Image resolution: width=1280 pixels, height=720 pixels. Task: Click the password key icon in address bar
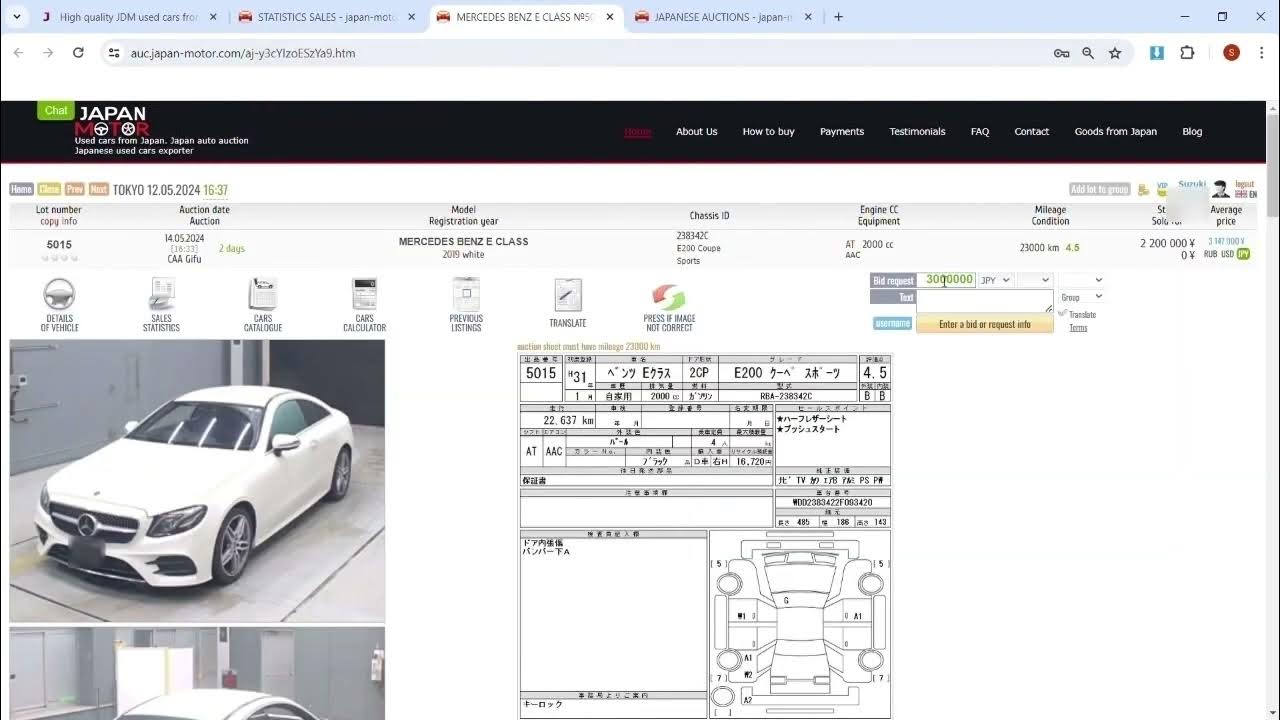coord(1062,53)
